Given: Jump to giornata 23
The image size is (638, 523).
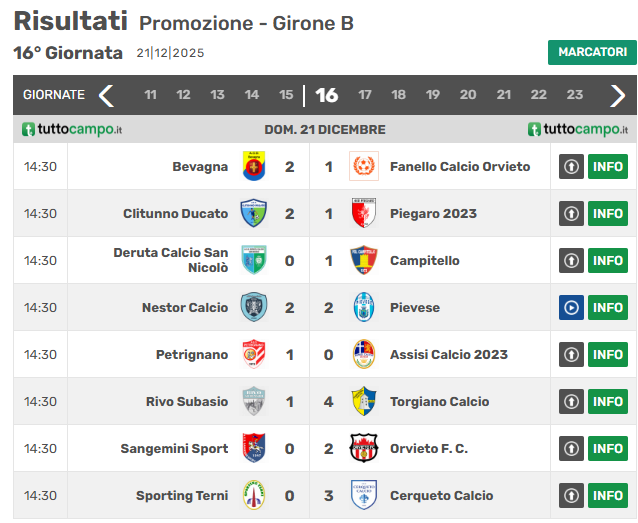Looking at the screenshot, I should pyautogui.click(x=574, y=95).
